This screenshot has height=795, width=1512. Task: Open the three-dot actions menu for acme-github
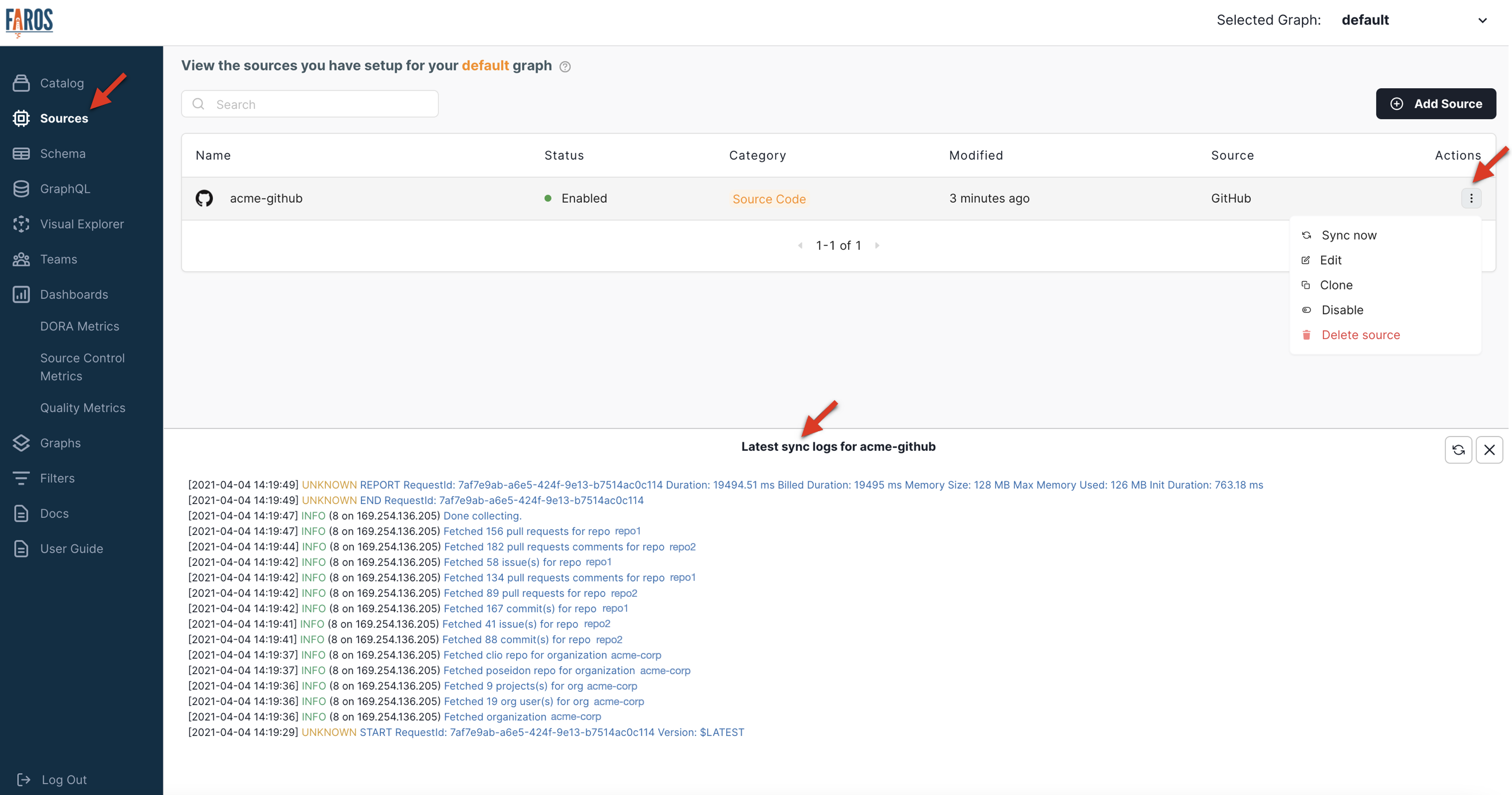pyautogui.click(x=1471, y=198)
